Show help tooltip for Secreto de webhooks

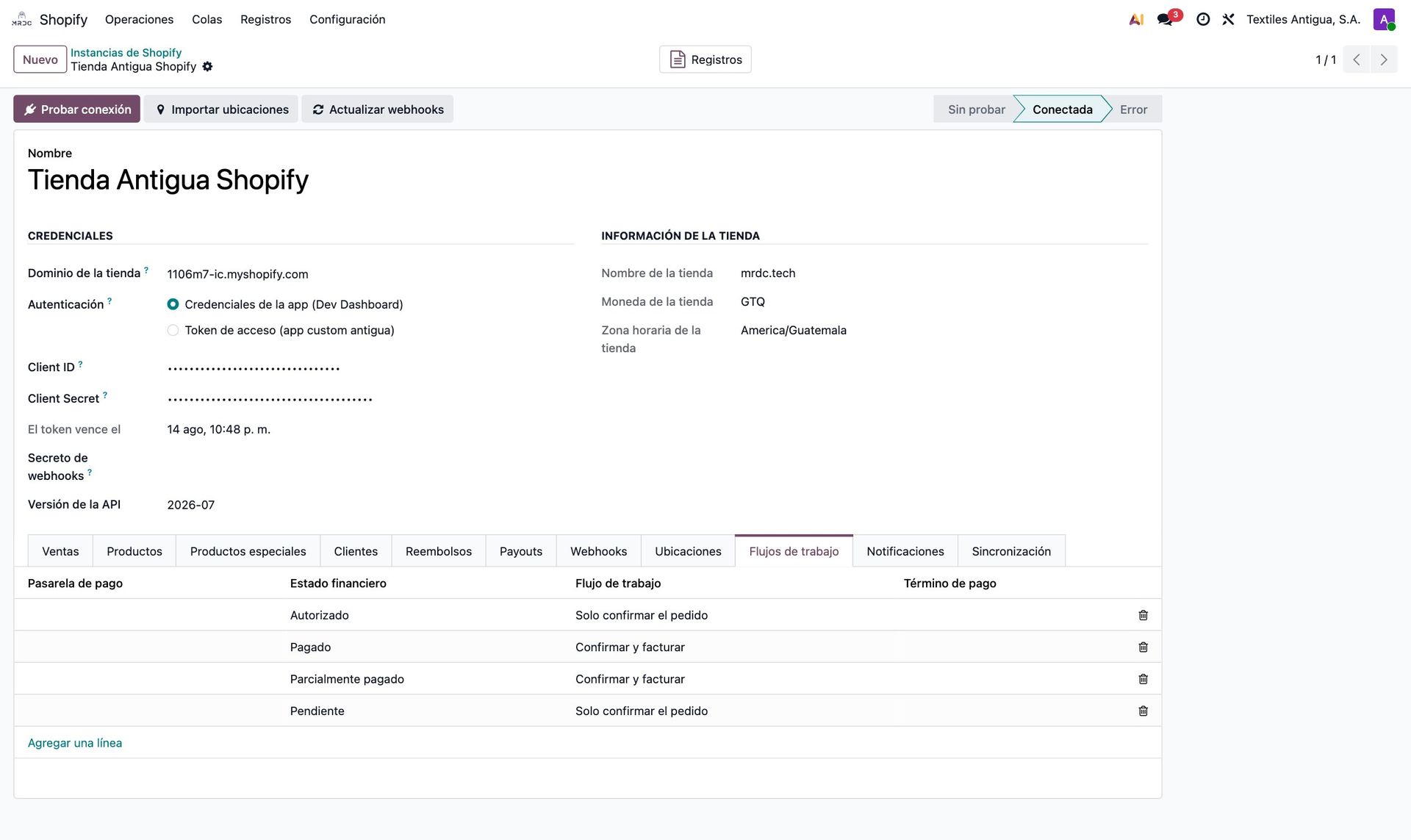90,472
